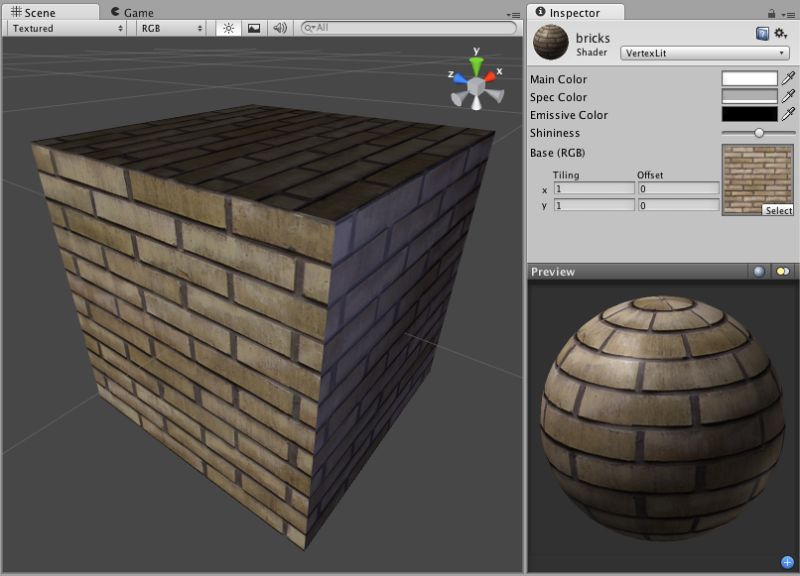Click the eyedropper next to Main Color

(x=790, y=78)
